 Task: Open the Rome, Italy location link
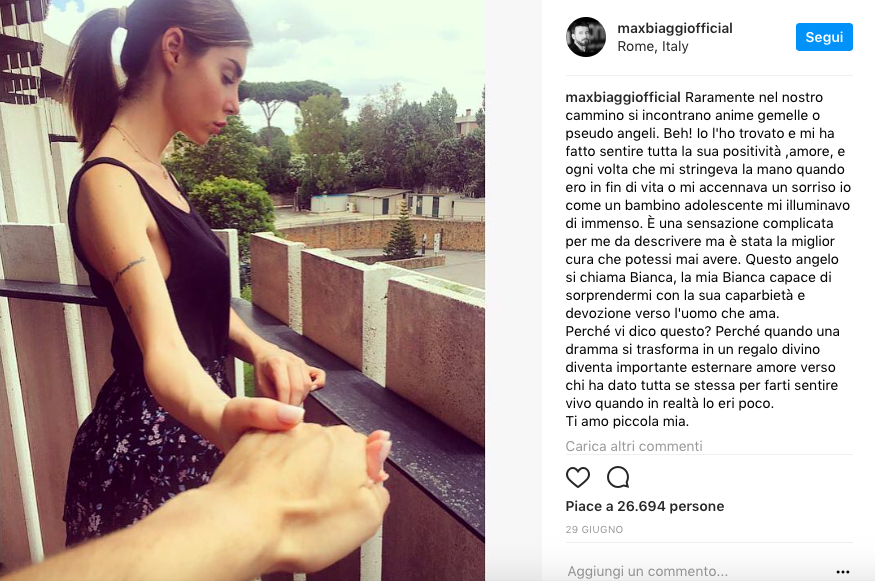coord(653,46)
